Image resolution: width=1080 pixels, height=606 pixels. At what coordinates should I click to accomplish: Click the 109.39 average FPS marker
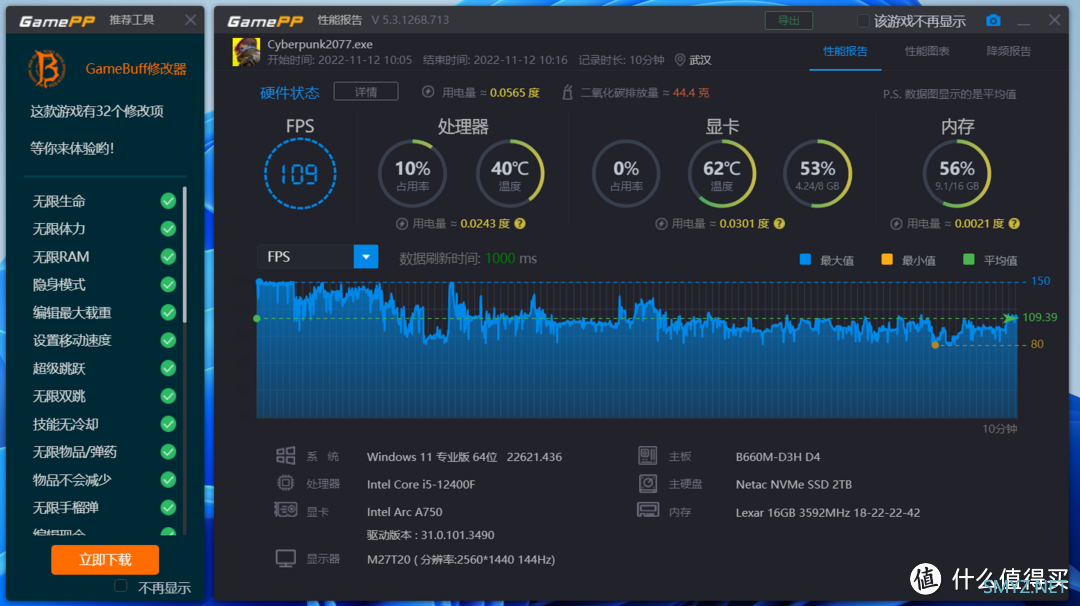1010,318
